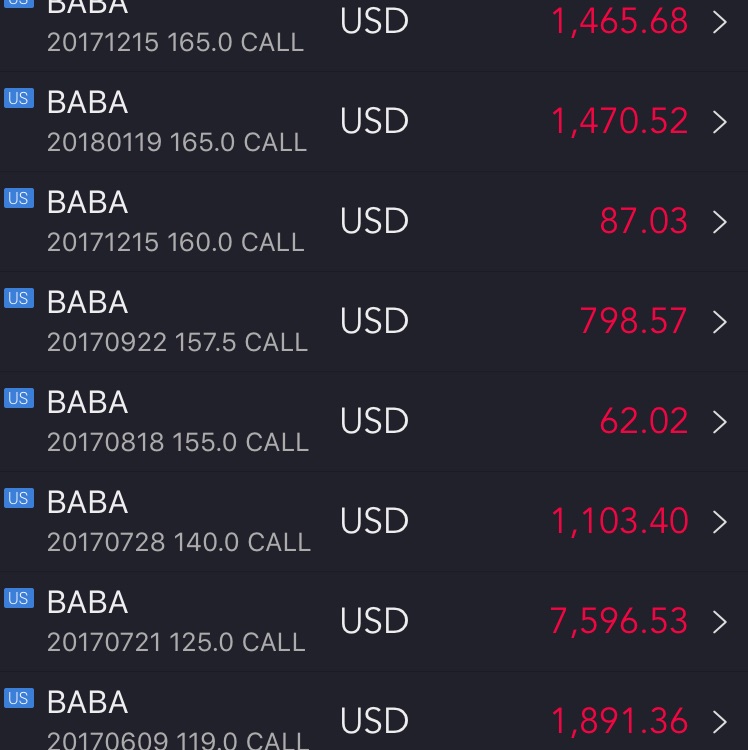Open the 7,596.53 profit amount

click(x=619, y=621)
